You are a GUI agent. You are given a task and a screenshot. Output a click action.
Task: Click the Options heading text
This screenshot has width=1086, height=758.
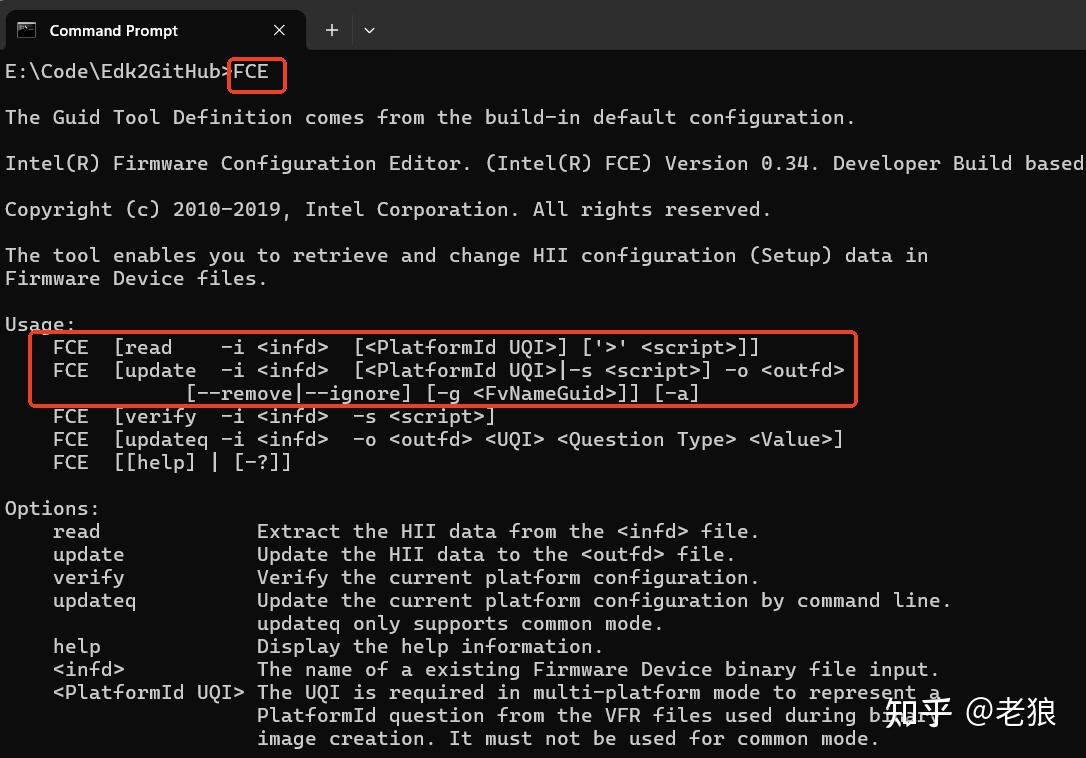pyautogui.click(x=51, y=508)
